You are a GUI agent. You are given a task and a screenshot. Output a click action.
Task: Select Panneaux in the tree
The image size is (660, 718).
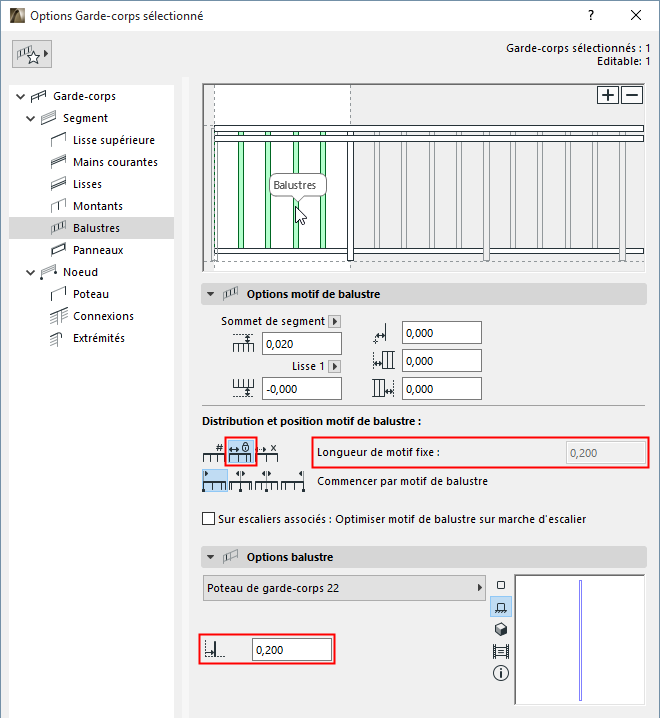[98, 250]
